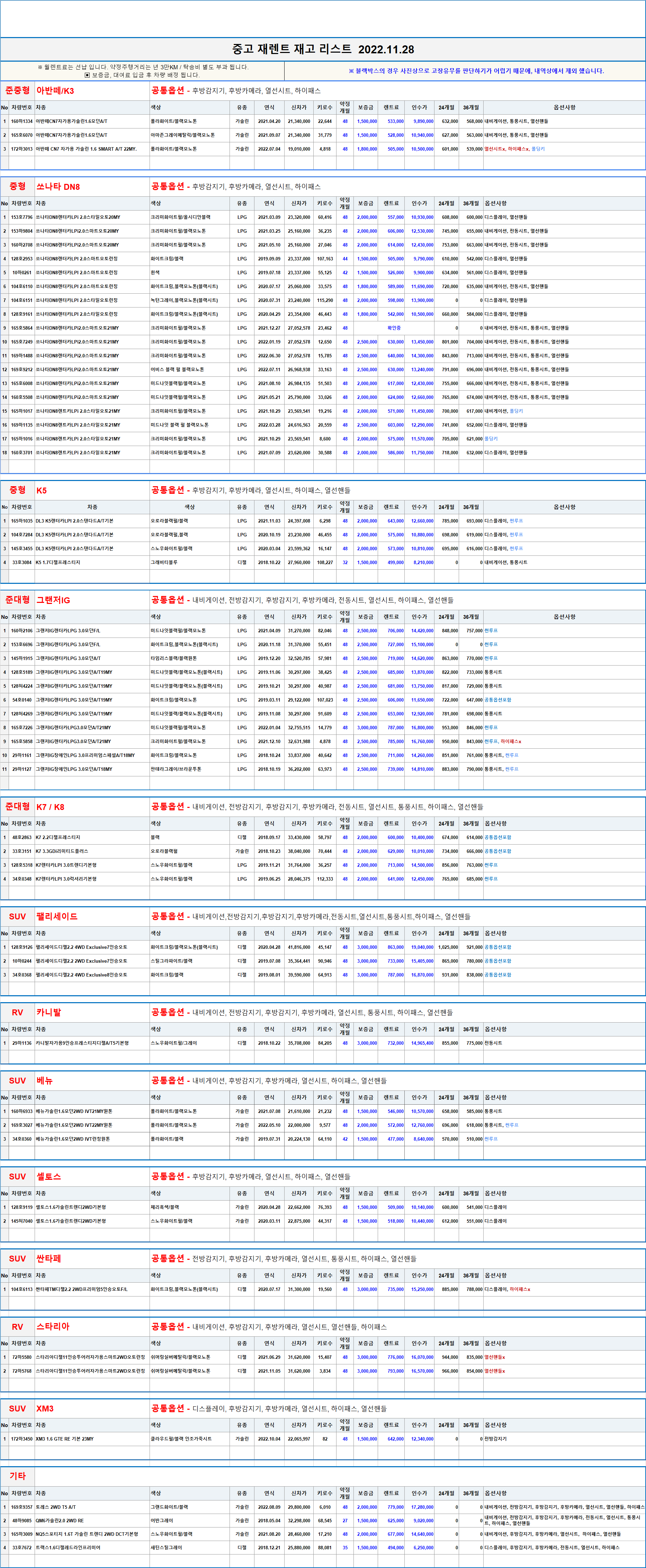Click plate number 128호2953
Image resolution: width=646 pixels, height=1568 pixels.
pos(22,259)
